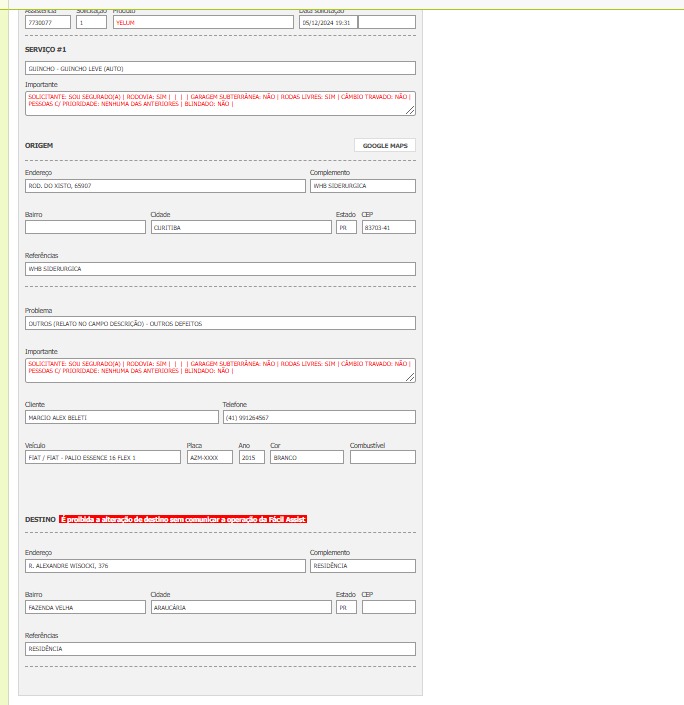Click the origin Endereço field ROD. DO XISTO

pos(165,186)
